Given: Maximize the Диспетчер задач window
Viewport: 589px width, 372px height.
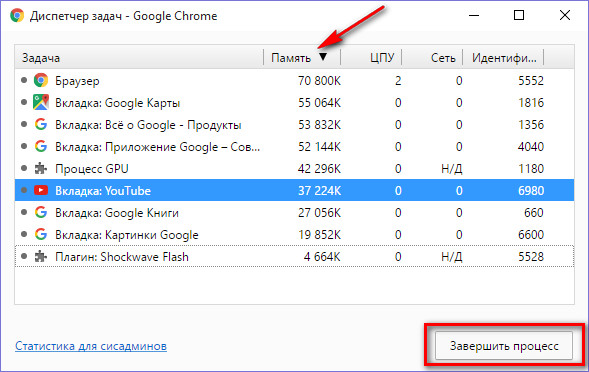Looking at the screenshot, I should coord(519,15).
